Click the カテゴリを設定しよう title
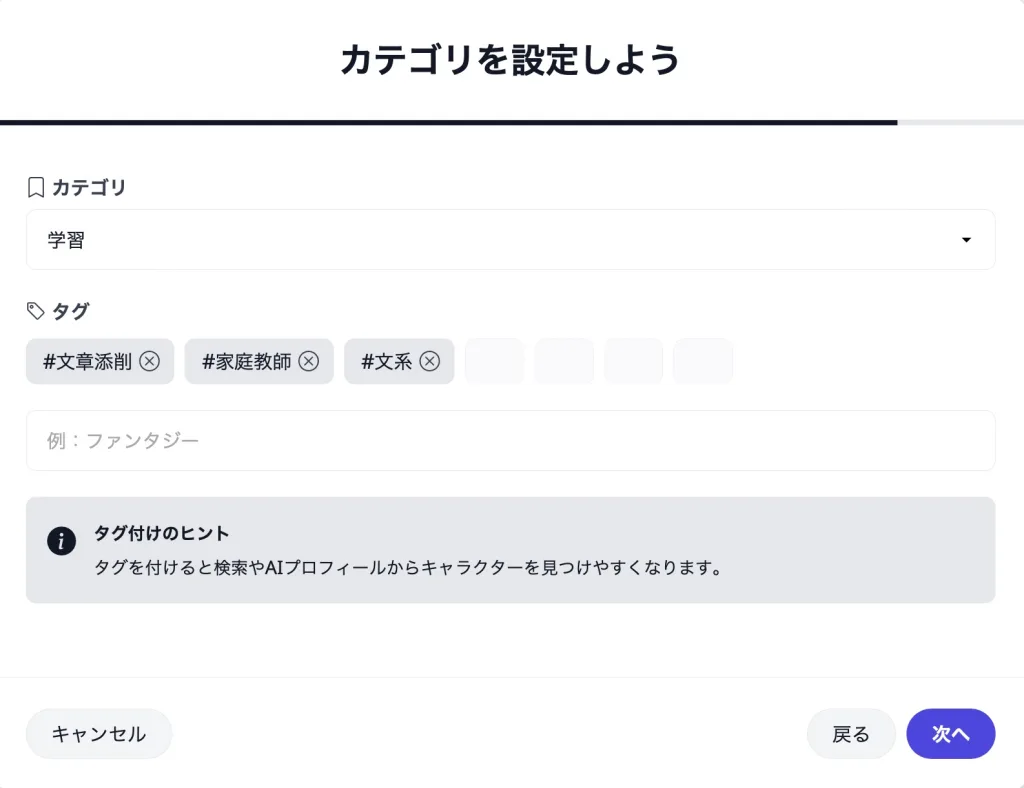This screenshot has height=788, width=1024. click(511, 60)
